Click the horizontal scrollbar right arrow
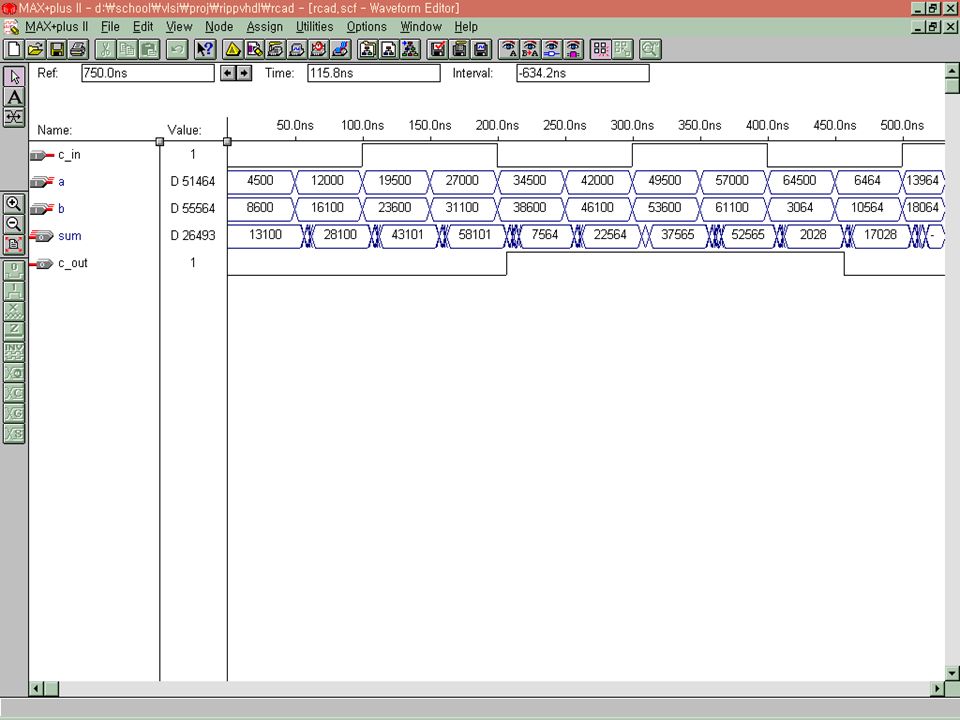The image size is (960, 720). click(937, 688)
